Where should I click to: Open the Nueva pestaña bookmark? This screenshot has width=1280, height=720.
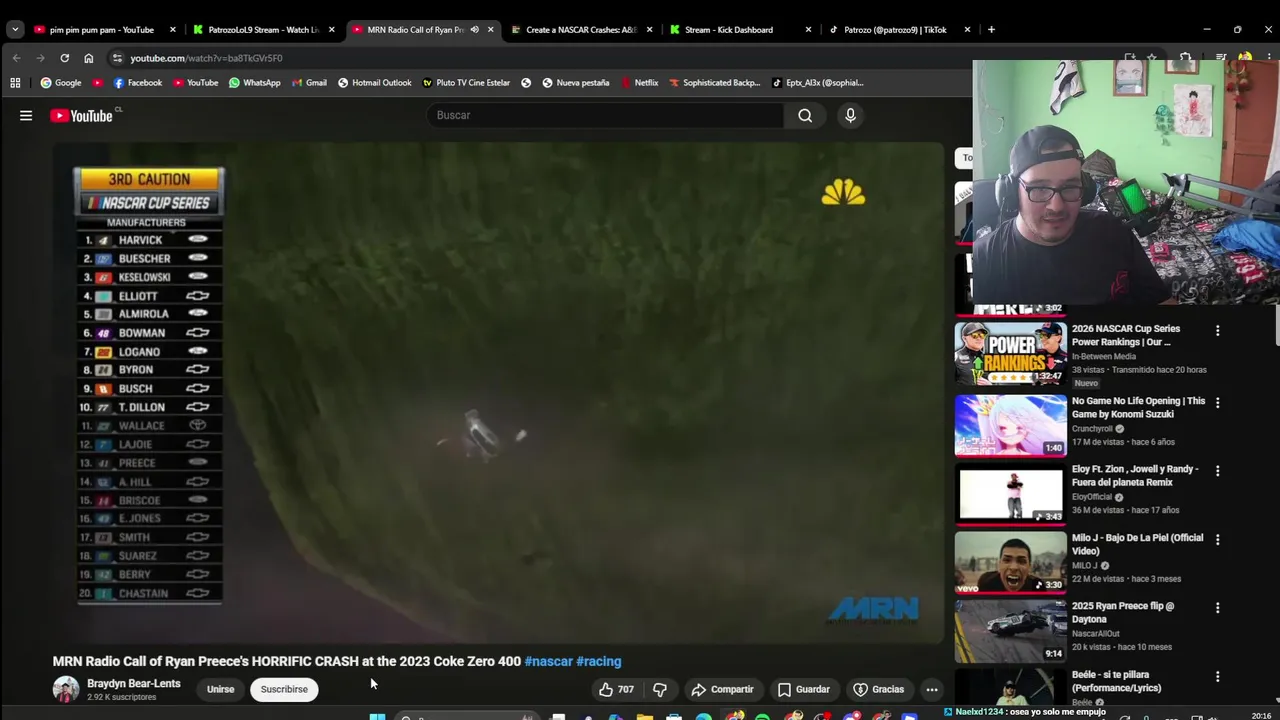[575, 83]
